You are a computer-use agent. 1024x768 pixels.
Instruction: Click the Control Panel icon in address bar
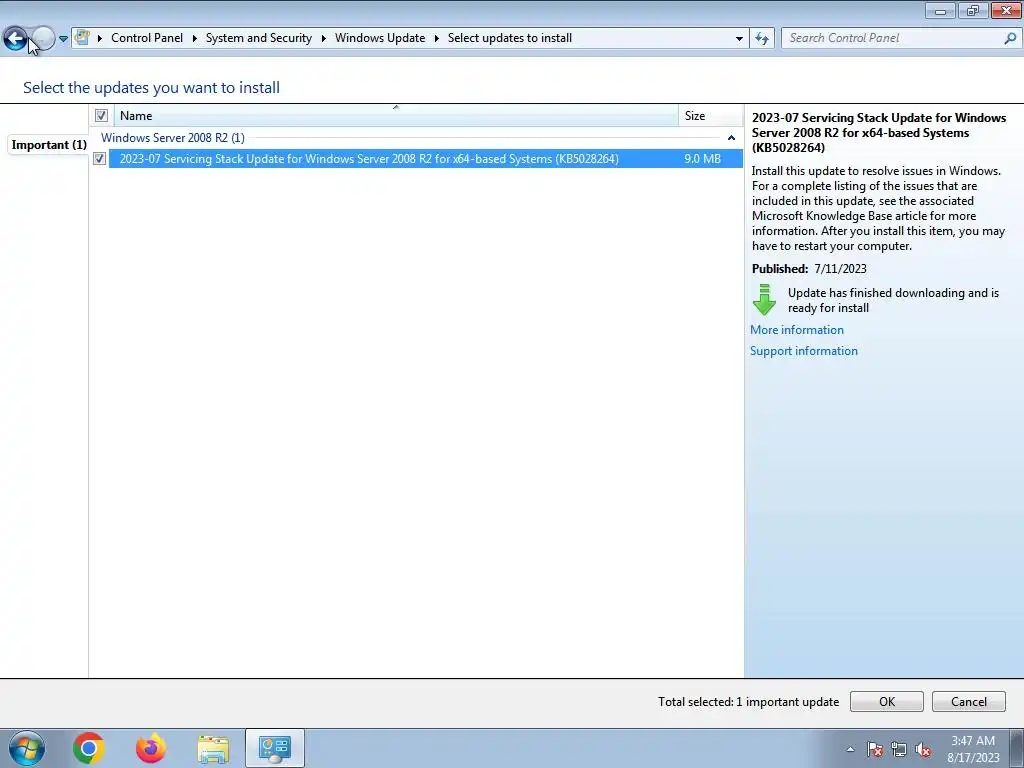click(82, 38)
